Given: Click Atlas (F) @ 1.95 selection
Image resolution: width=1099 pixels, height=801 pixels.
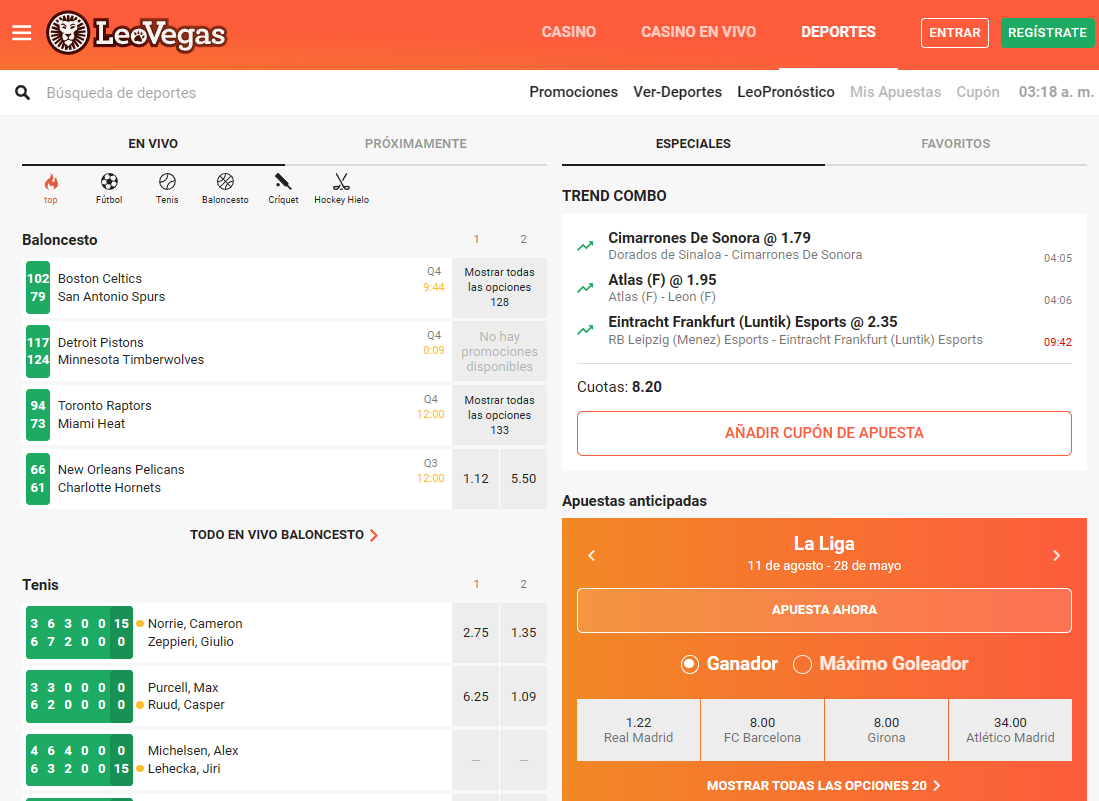Looking at the screenshot, I should [x=662, y=280].
